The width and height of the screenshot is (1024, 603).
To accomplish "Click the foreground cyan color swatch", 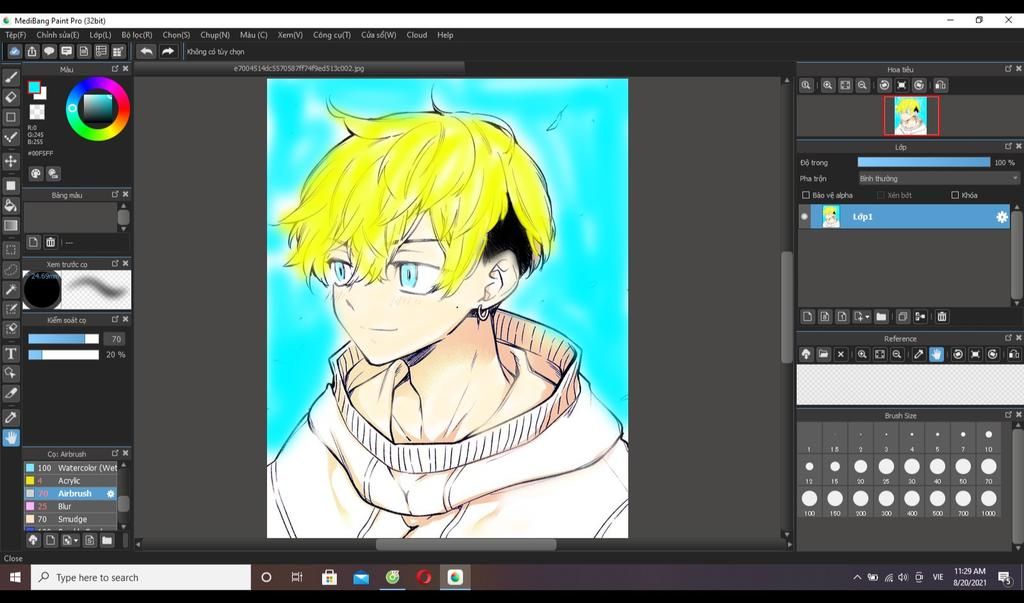I will [34, 88].
